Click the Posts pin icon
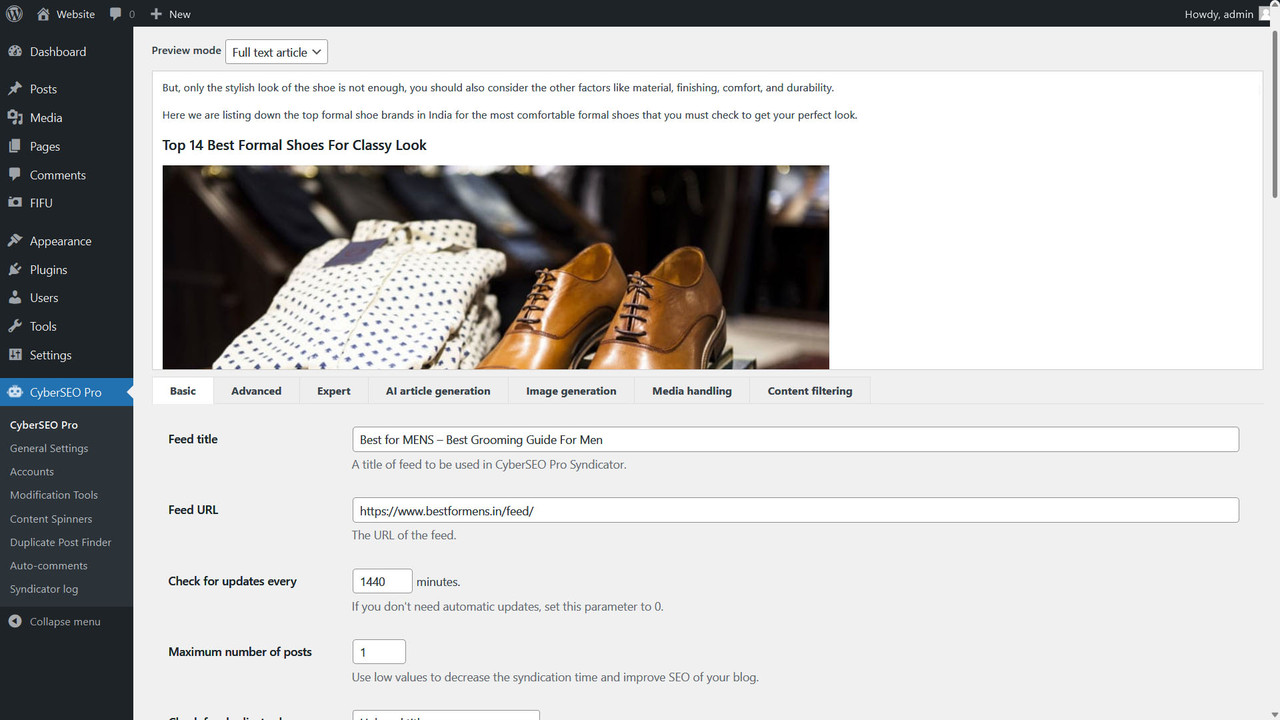Image resolution: width=1280 pixels, height=720 pixels. [15, 89]
